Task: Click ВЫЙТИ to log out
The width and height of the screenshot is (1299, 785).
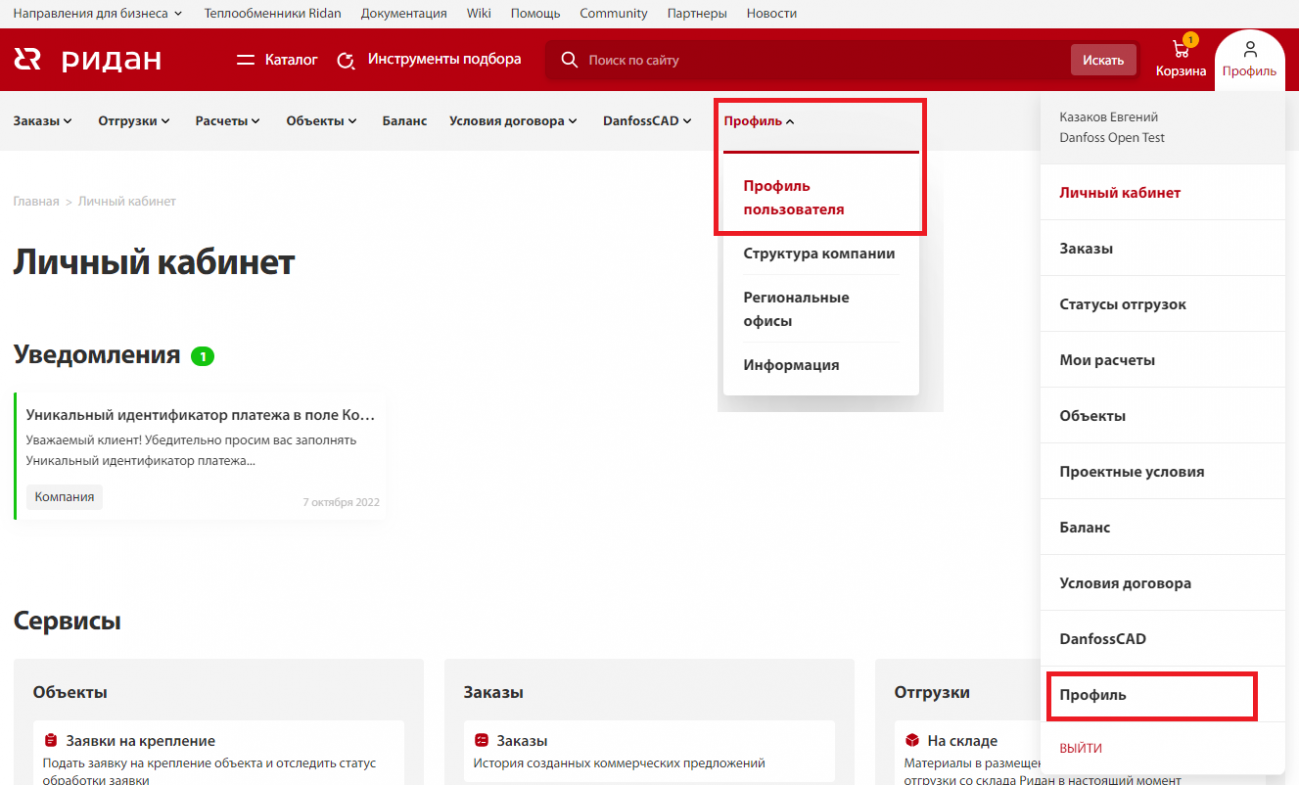Action: pos(1082,747)
